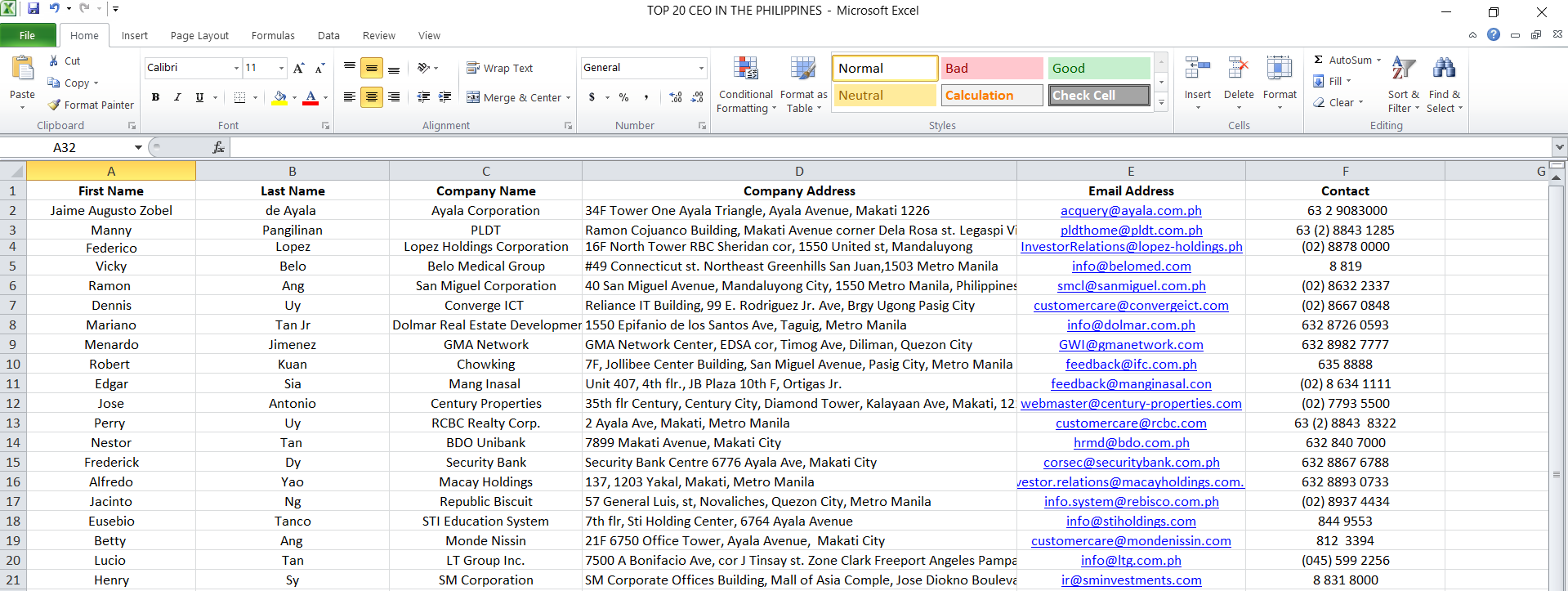Click the formula bar input field

[891, 147]
